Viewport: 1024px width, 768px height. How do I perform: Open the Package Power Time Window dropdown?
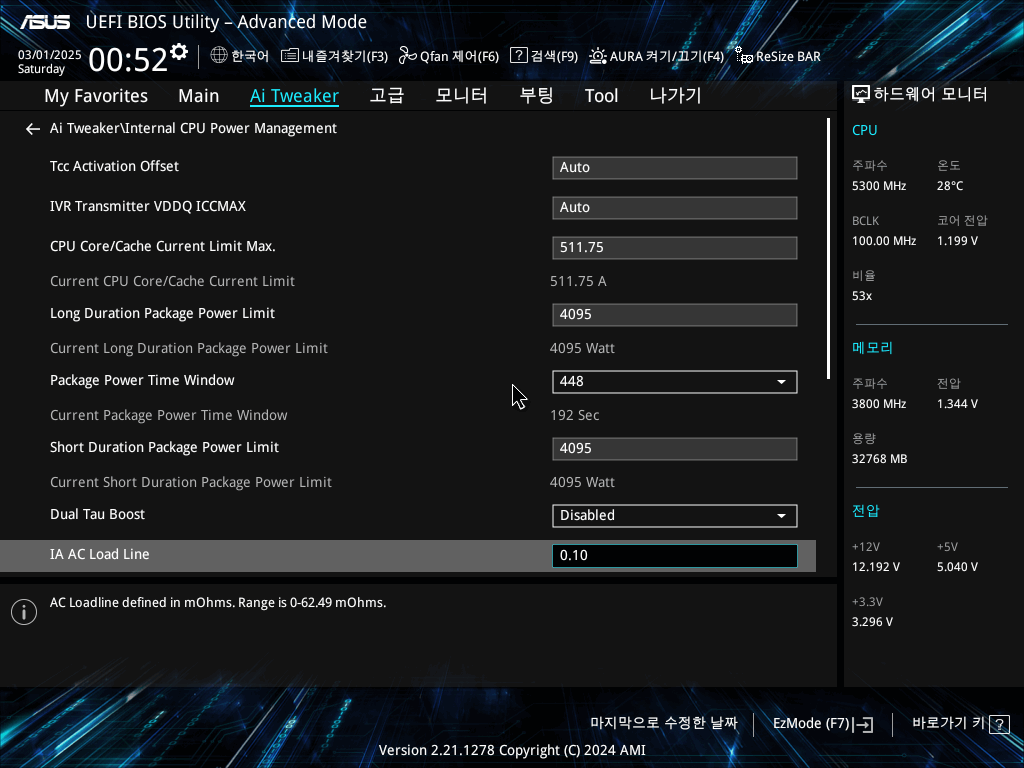(675, 381)
